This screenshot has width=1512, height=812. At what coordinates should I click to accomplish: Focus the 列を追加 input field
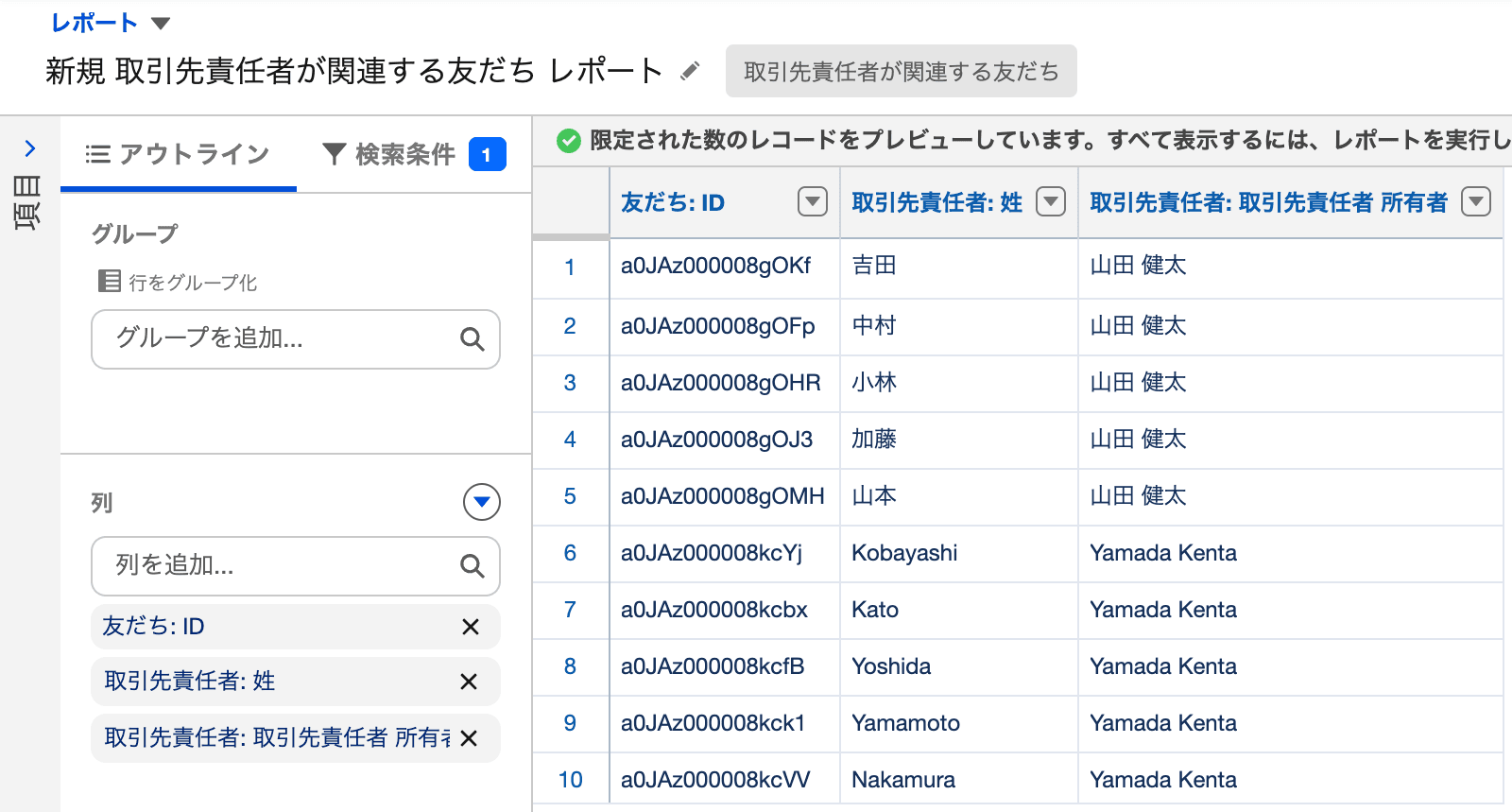pyautogui.click(x=296, y=565)
